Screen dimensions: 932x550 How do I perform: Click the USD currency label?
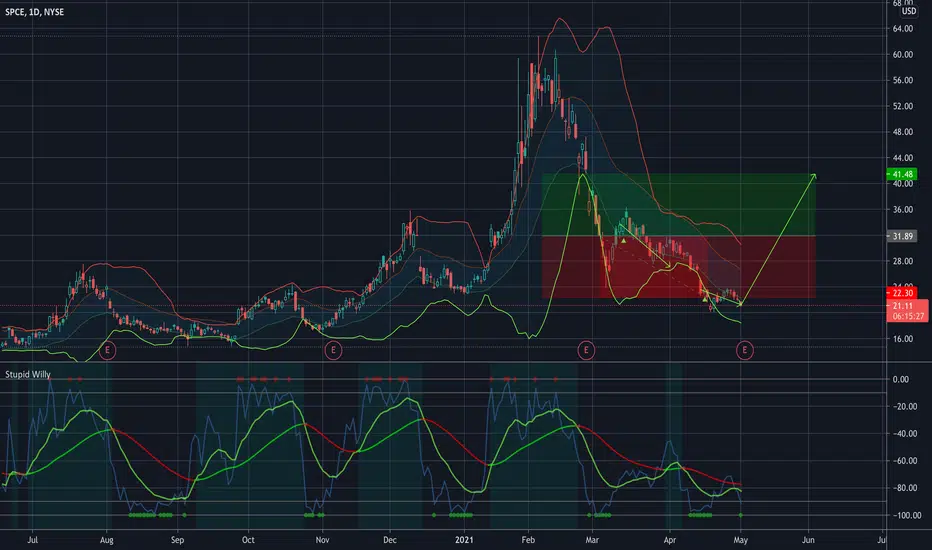(909, 11)
